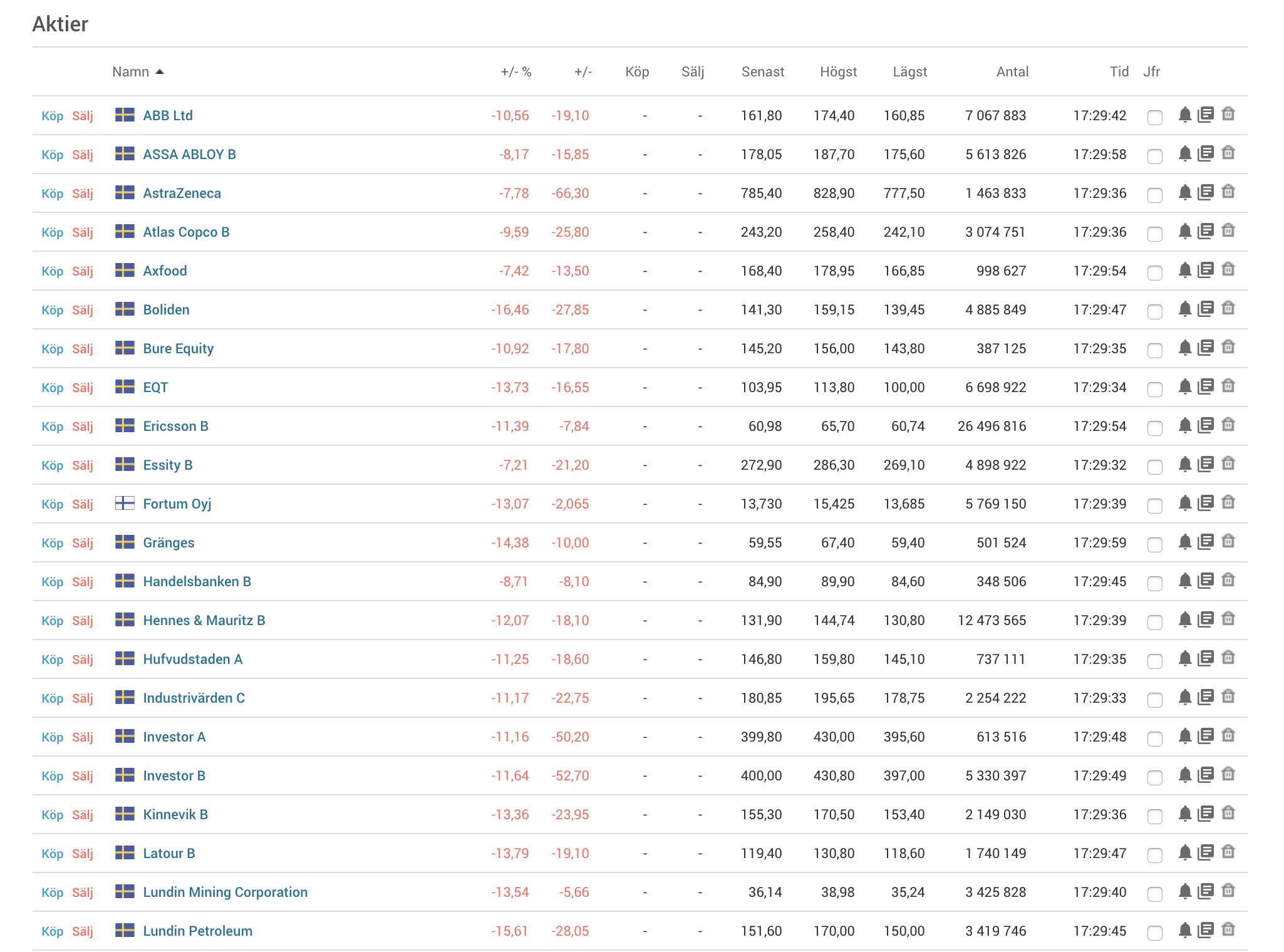
Task: Set a price alert bell for ABB Ltd
Action: tap(1184, 115)
